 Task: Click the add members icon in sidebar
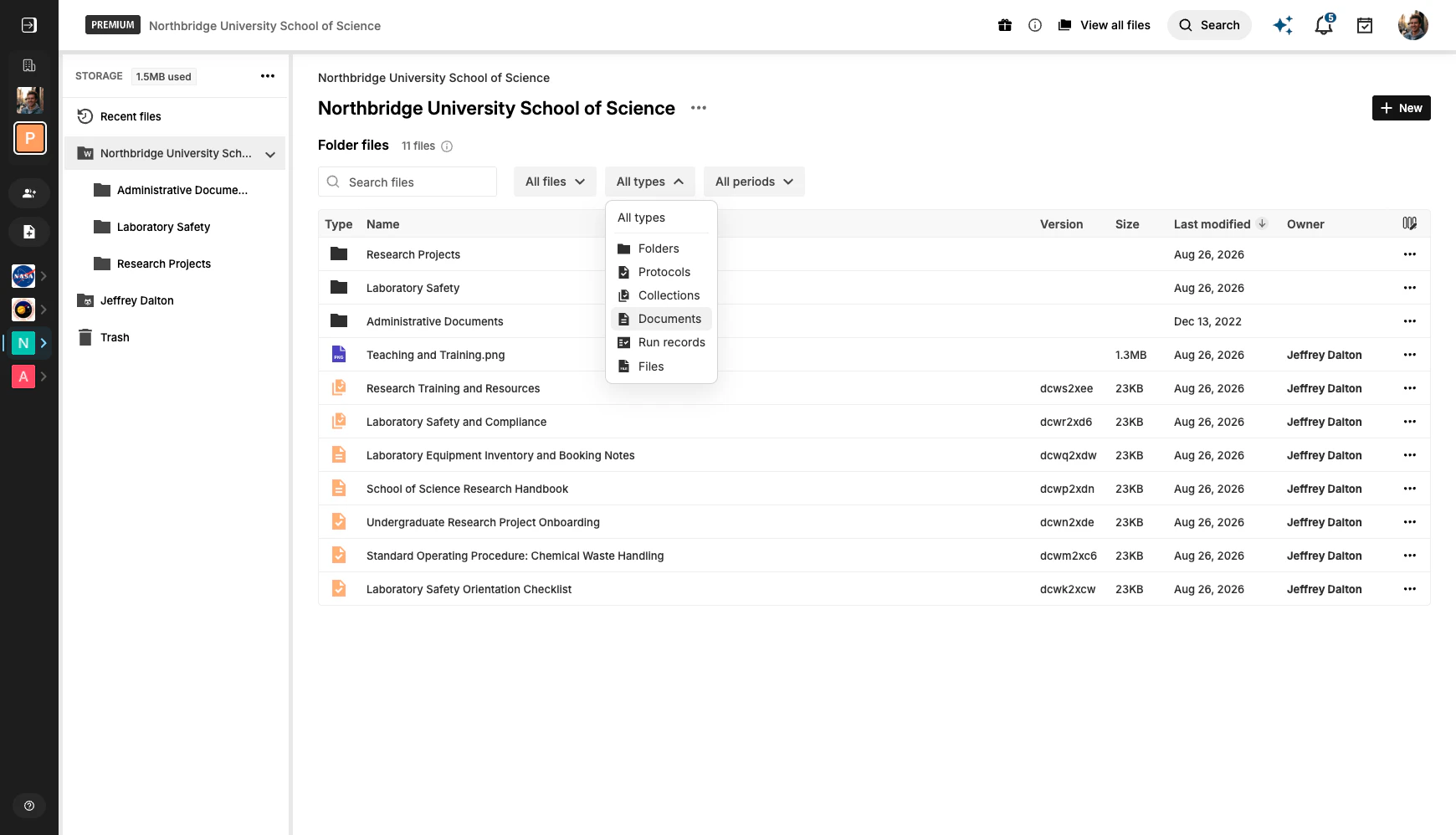click(x=29, y=193)
